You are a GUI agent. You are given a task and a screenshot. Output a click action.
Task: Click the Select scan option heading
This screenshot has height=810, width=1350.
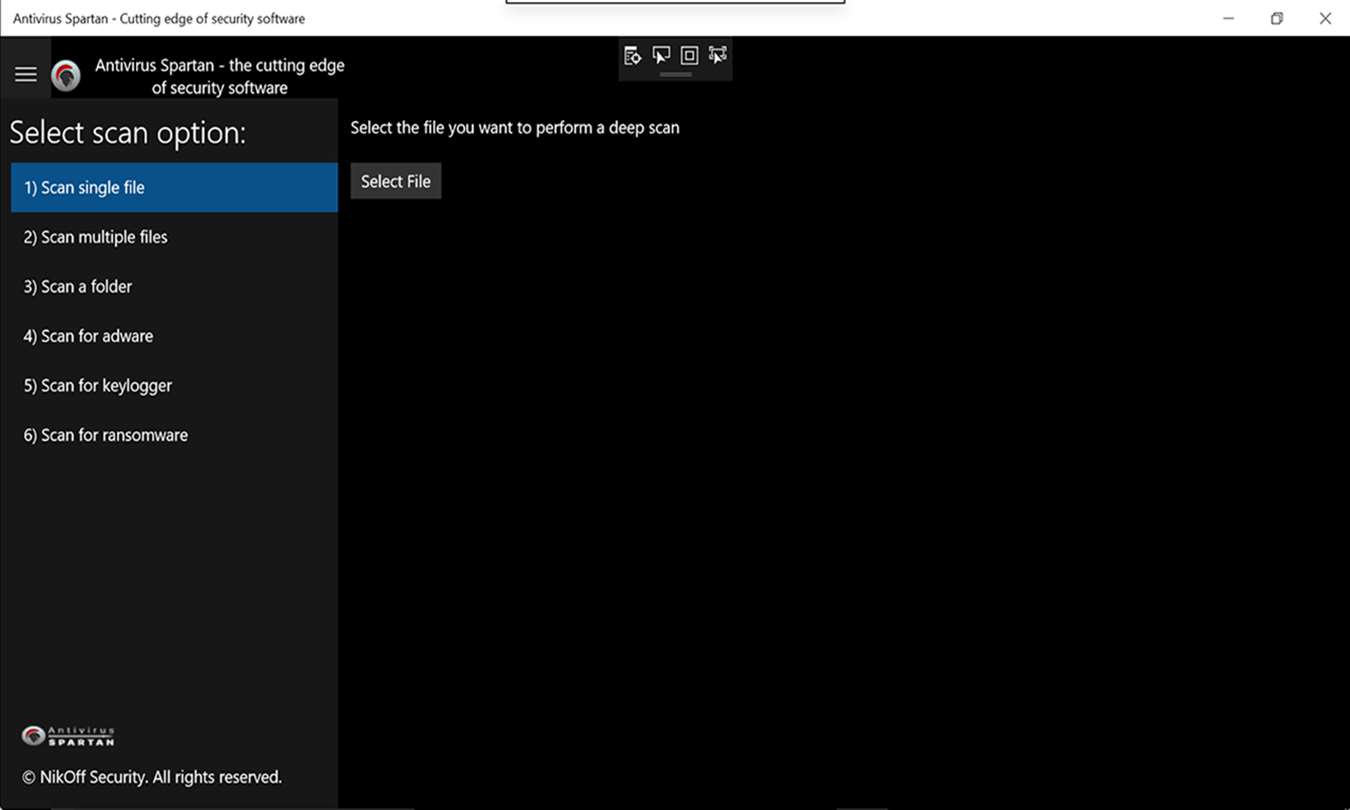[127, 133]
